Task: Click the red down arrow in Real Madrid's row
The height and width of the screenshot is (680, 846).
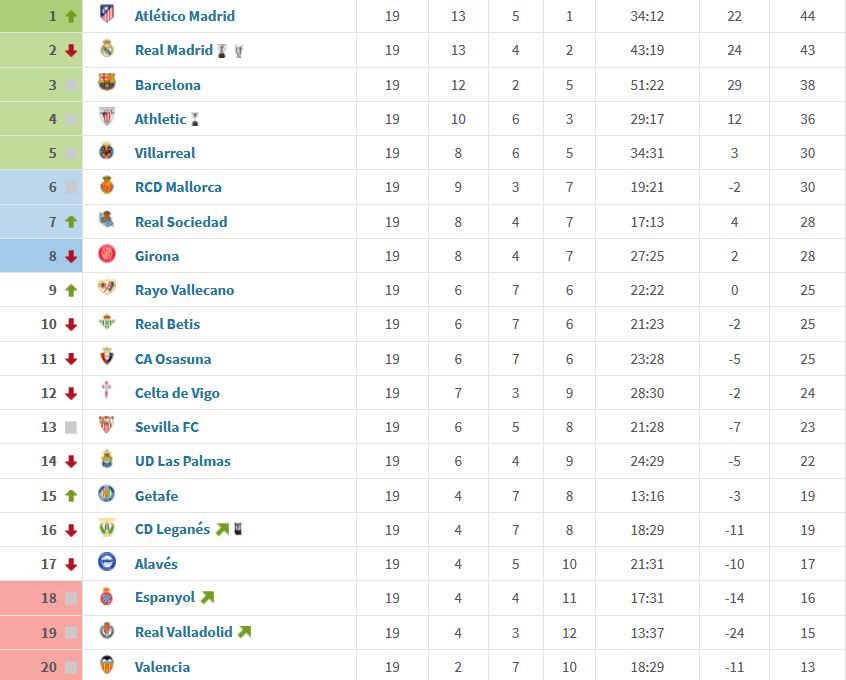Action: (x=71, y=50)
